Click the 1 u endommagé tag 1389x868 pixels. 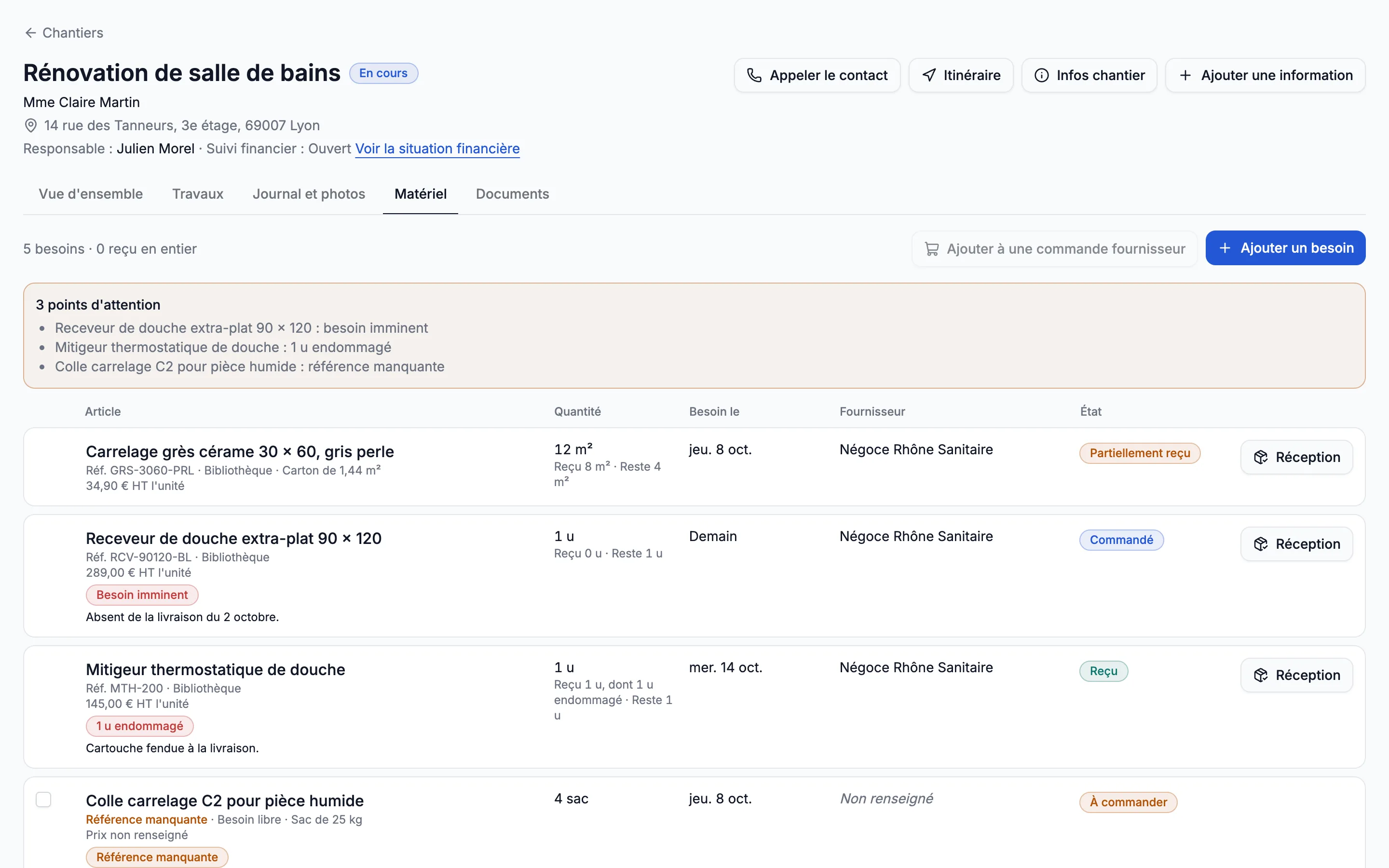pos(139,726)
